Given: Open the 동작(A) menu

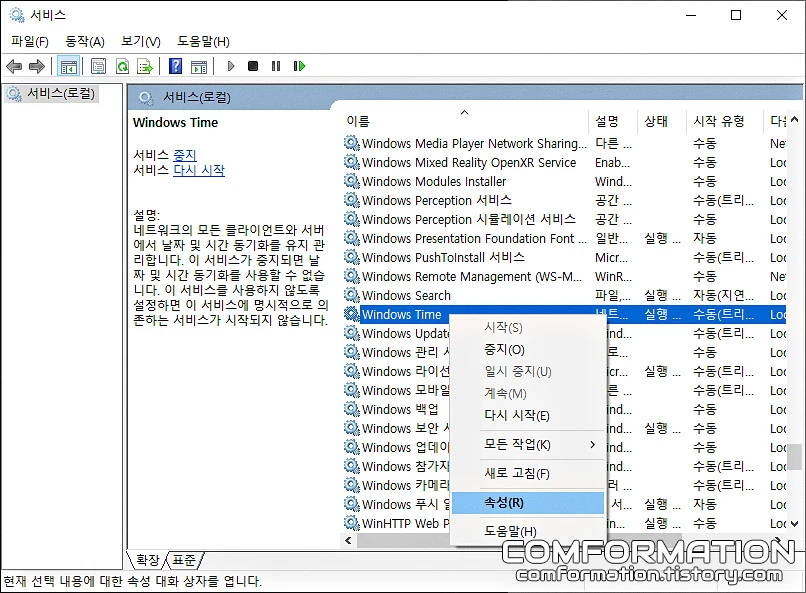Looking at the screenshot, I should pos(85,42).
